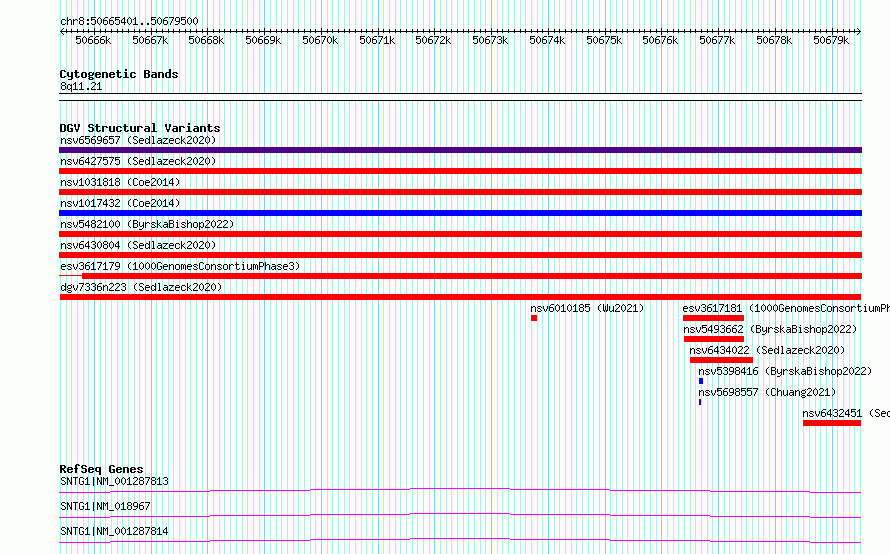Open variant nsv1031818 (Coe2014) label
This screenshot has width=890, height=554.
pyautogui.click(x=120, y=182)
